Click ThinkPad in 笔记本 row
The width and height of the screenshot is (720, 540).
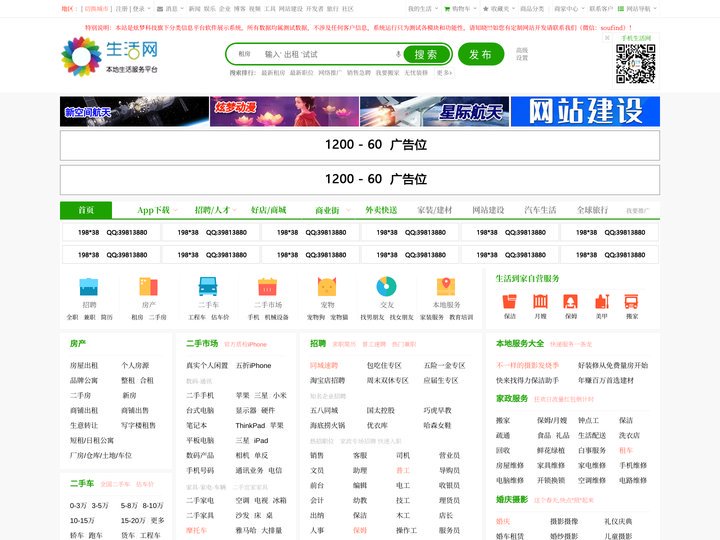click(x=250, y=425)
